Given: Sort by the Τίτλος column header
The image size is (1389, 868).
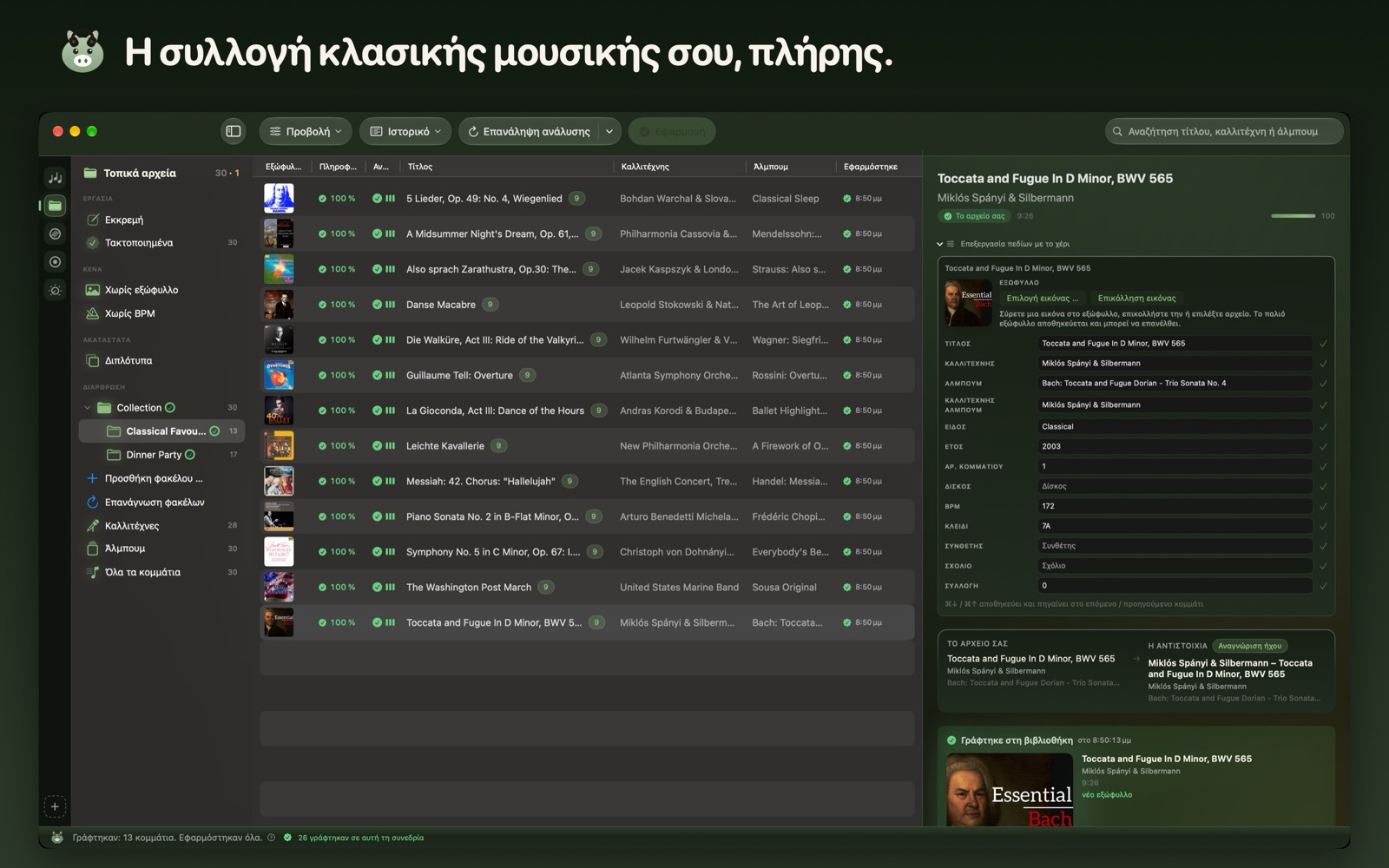Looking at the screenshot, I should tap(506, 167).
